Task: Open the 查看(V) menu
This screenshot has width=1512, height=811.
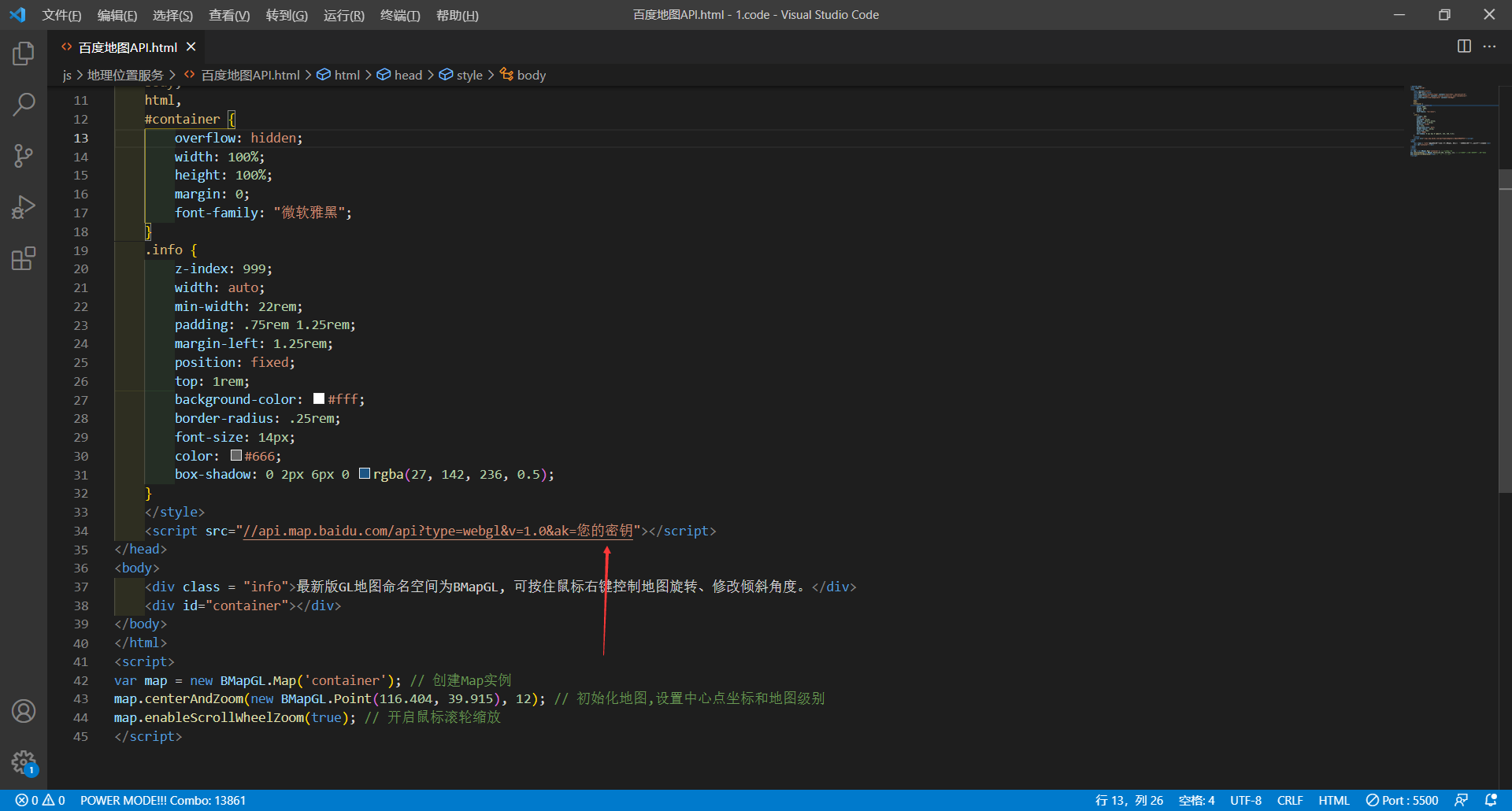Action: pyautogui.click(x=229, y=15)
